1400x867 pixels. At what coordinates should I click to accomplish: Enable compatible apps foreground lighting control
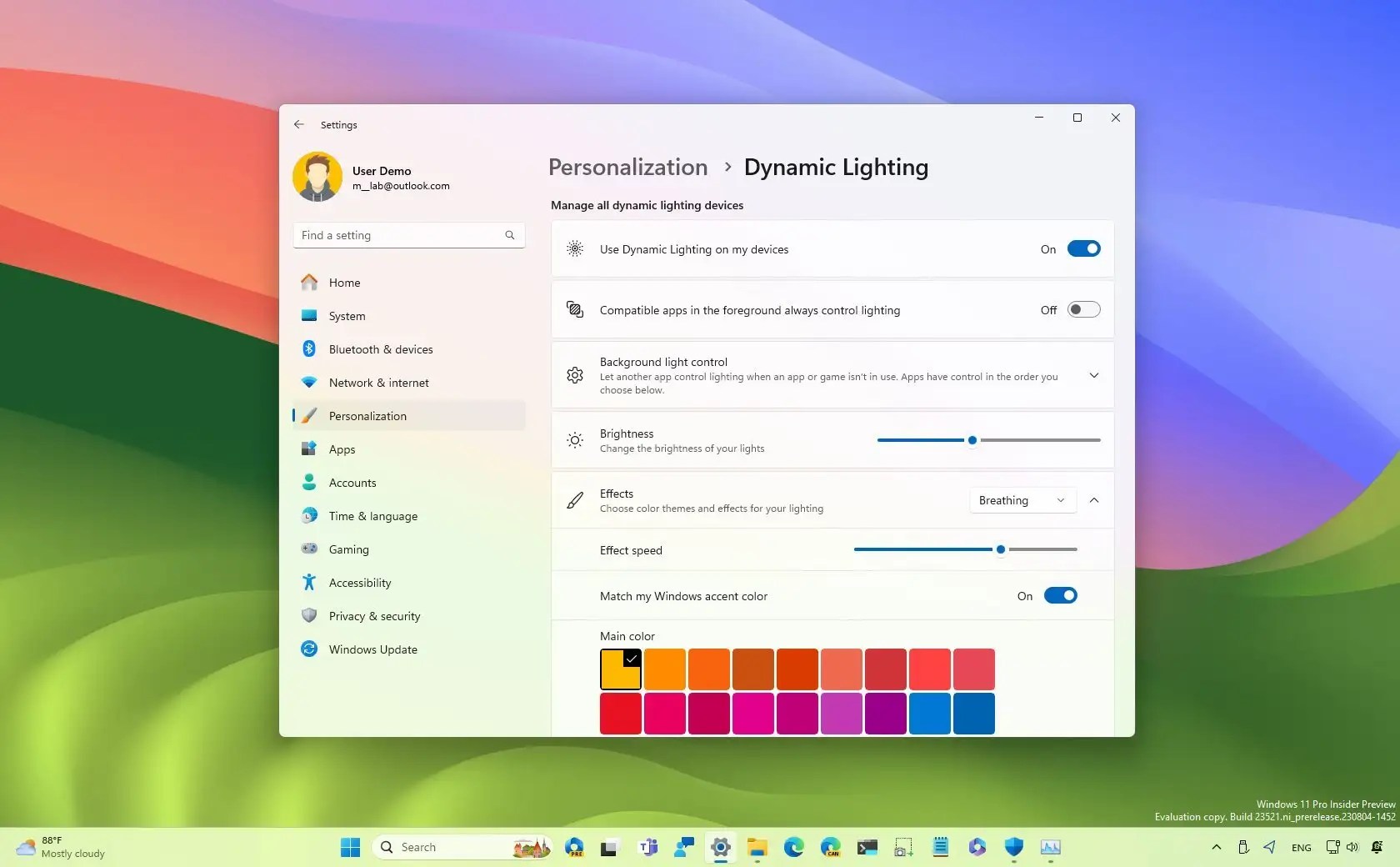[x=1082, y=309]
